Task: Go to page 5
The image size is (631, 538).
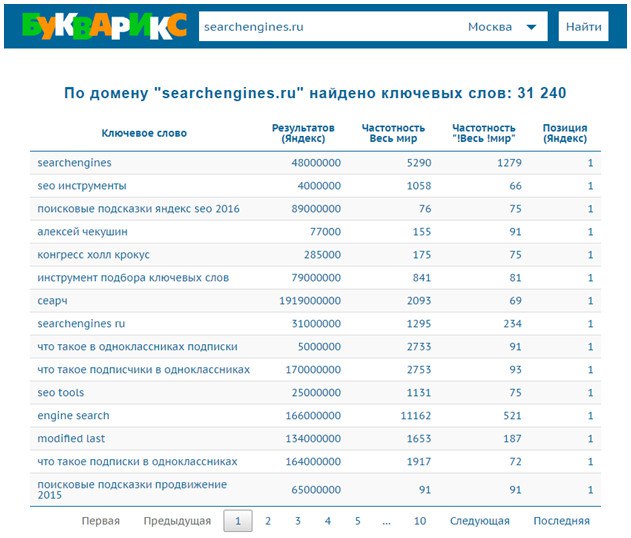Action: coord(357,521)
